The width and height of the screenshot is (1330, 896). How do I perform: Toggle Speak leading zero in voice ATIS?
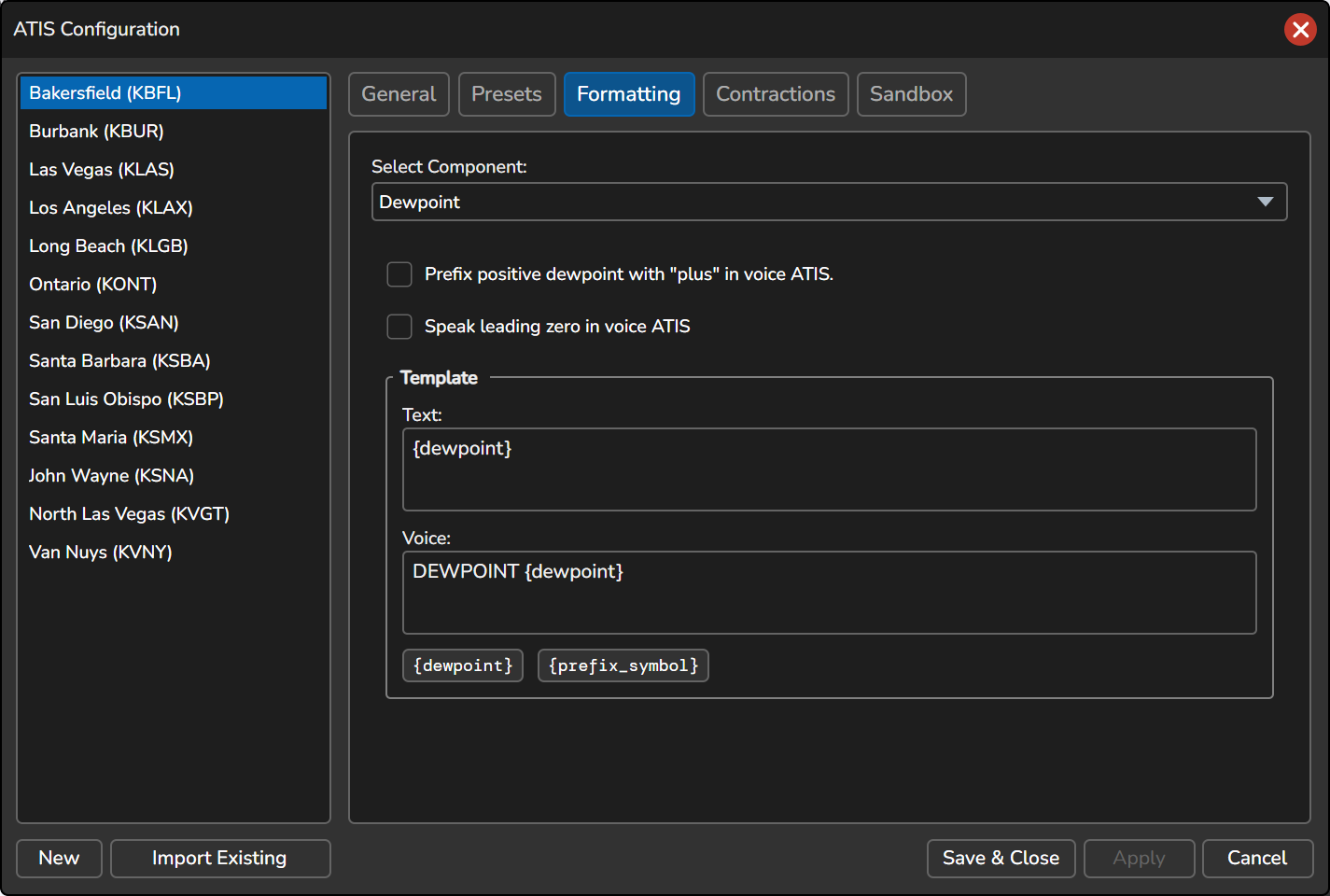coord(399,327)
